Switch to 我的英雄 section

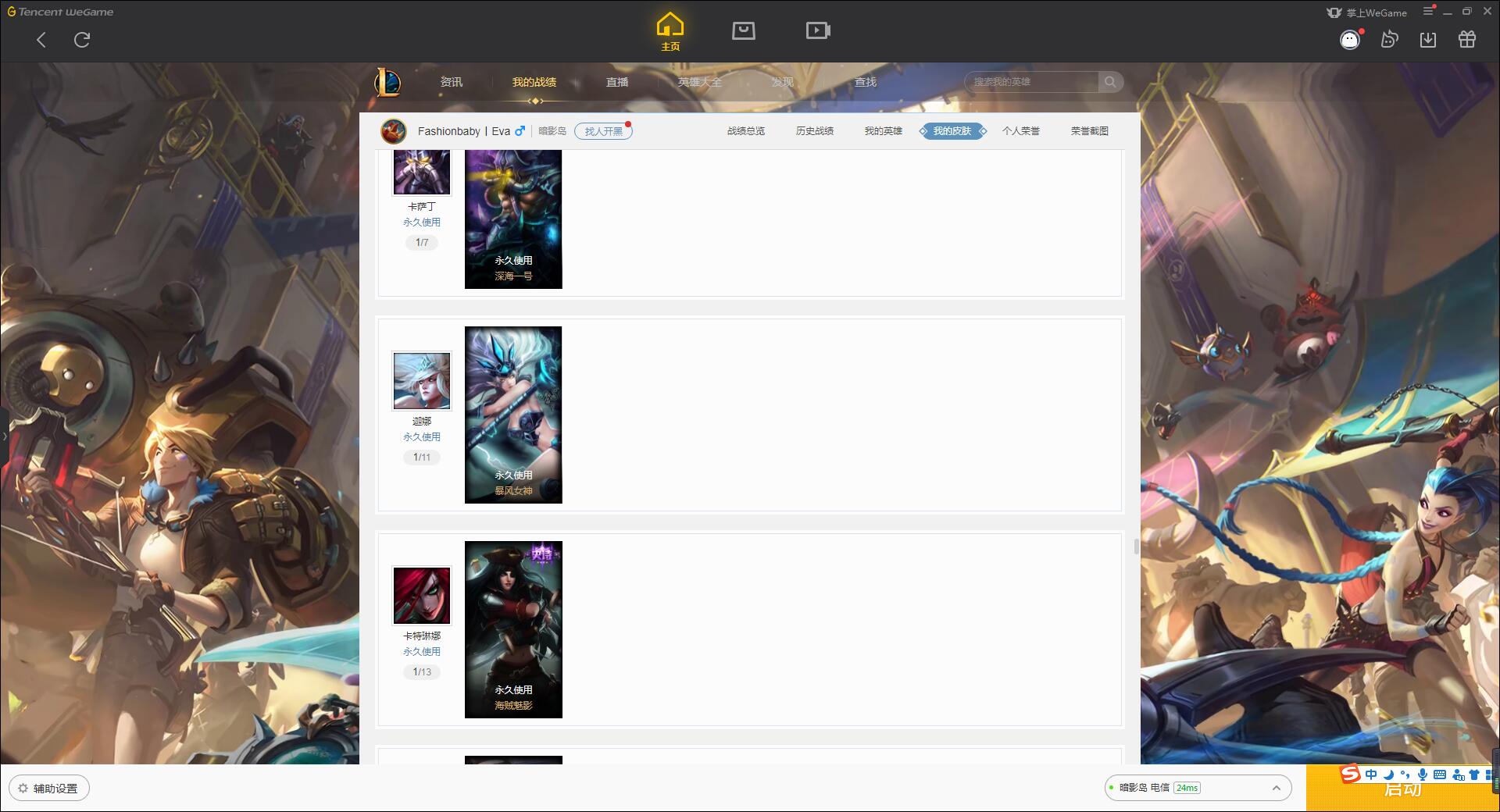(x=884, y=131)
